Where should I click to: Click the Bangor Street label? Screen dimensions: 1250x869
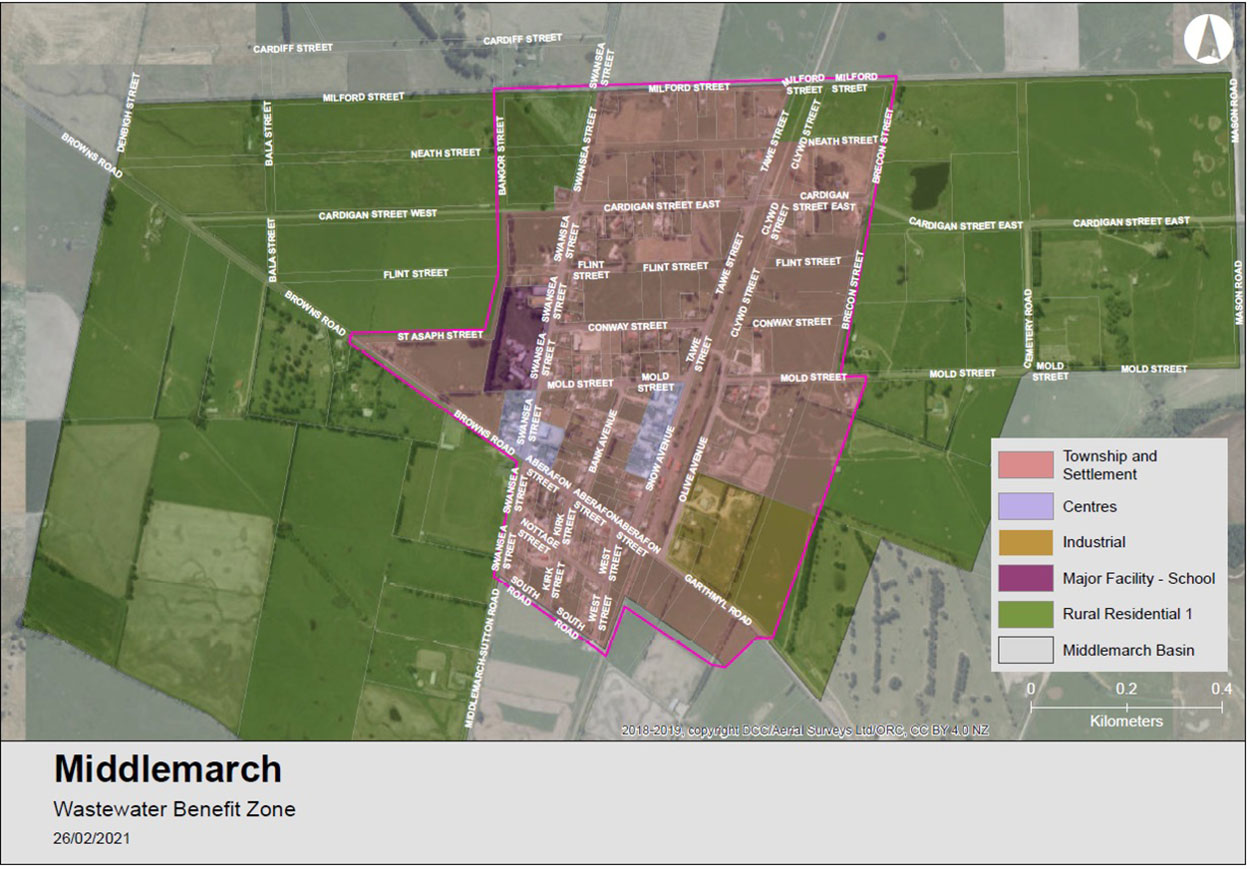point(502,155)
